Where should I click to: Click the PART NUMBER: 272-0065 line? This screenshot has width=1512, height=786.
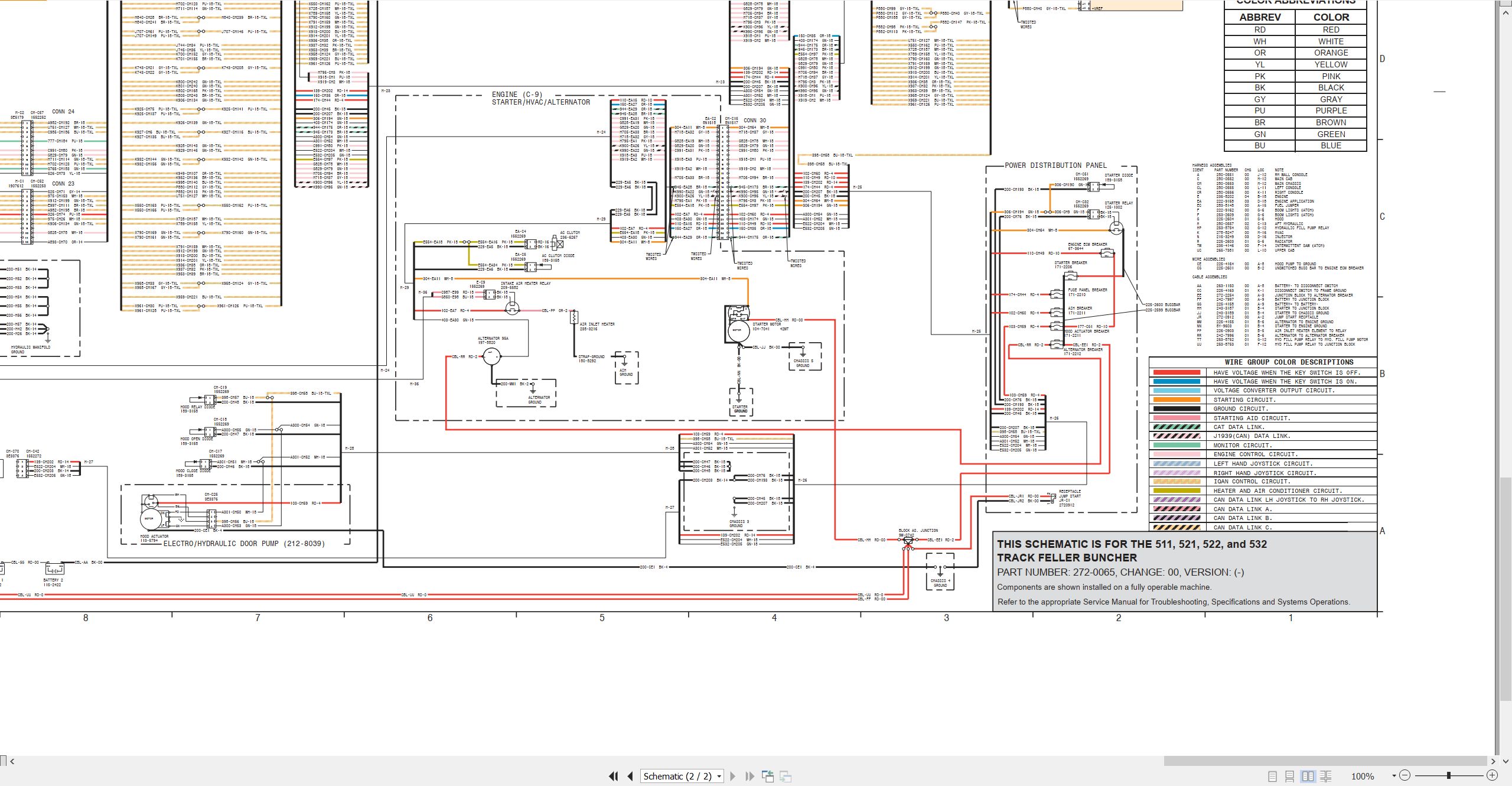pyautogui.click(x=1120, y=572)
